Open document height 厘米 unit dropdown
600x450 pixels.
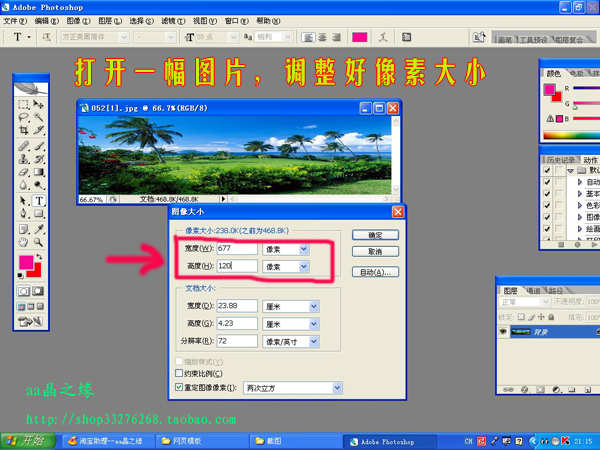pyautogui.click(x=314, y=324)
